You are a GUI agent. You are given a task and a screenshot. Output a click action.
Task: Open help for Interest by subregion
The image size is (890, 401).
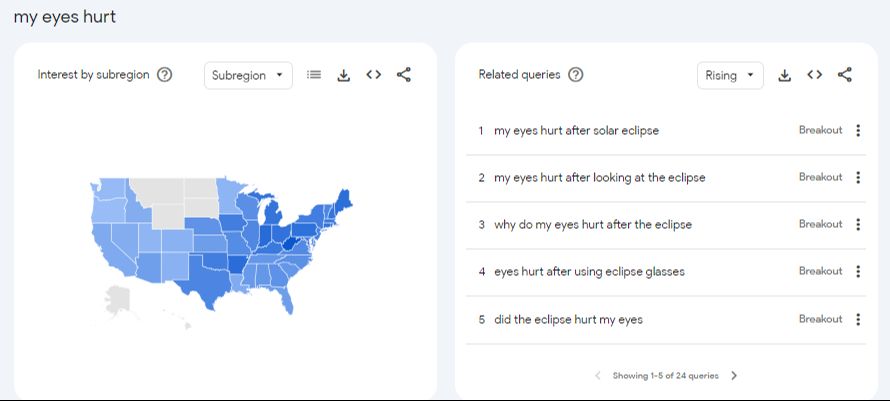[x=165, y=75]
